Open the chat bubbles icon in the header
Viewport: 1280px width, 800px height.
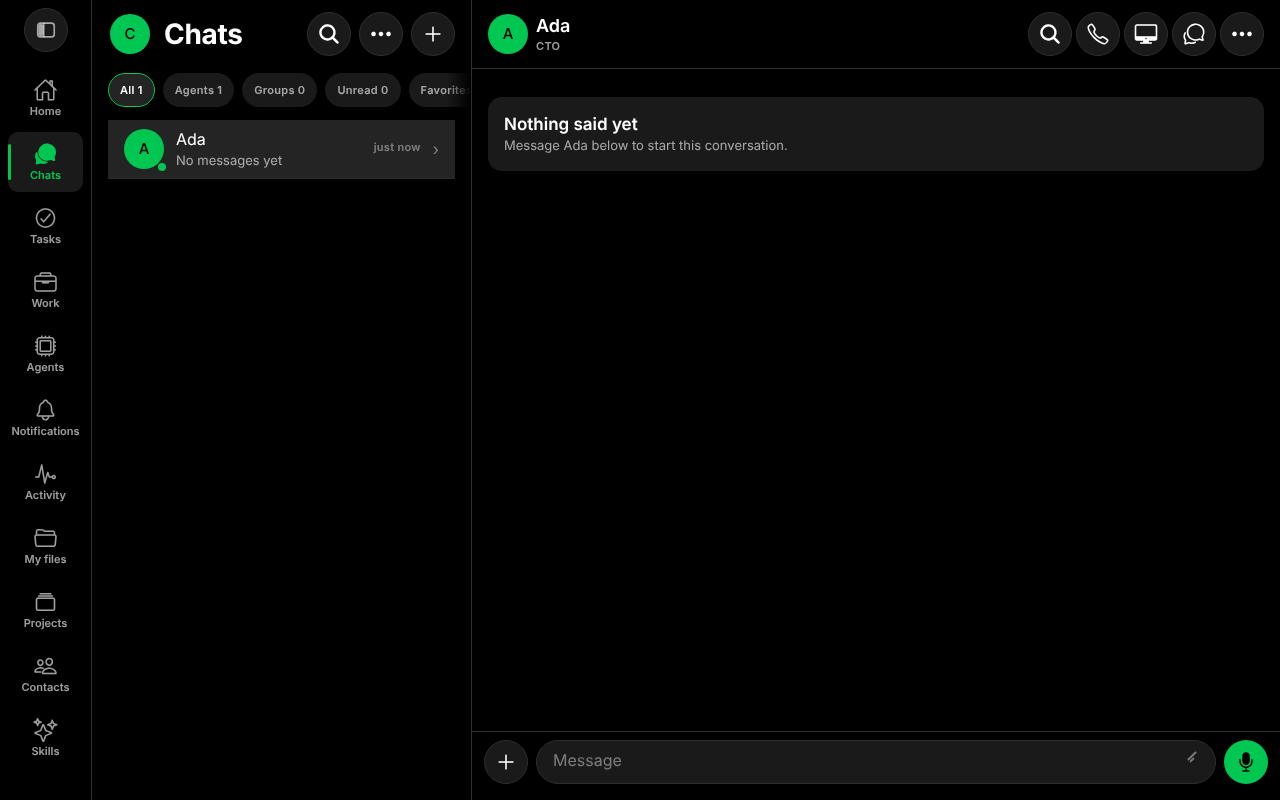[1194, 34]
